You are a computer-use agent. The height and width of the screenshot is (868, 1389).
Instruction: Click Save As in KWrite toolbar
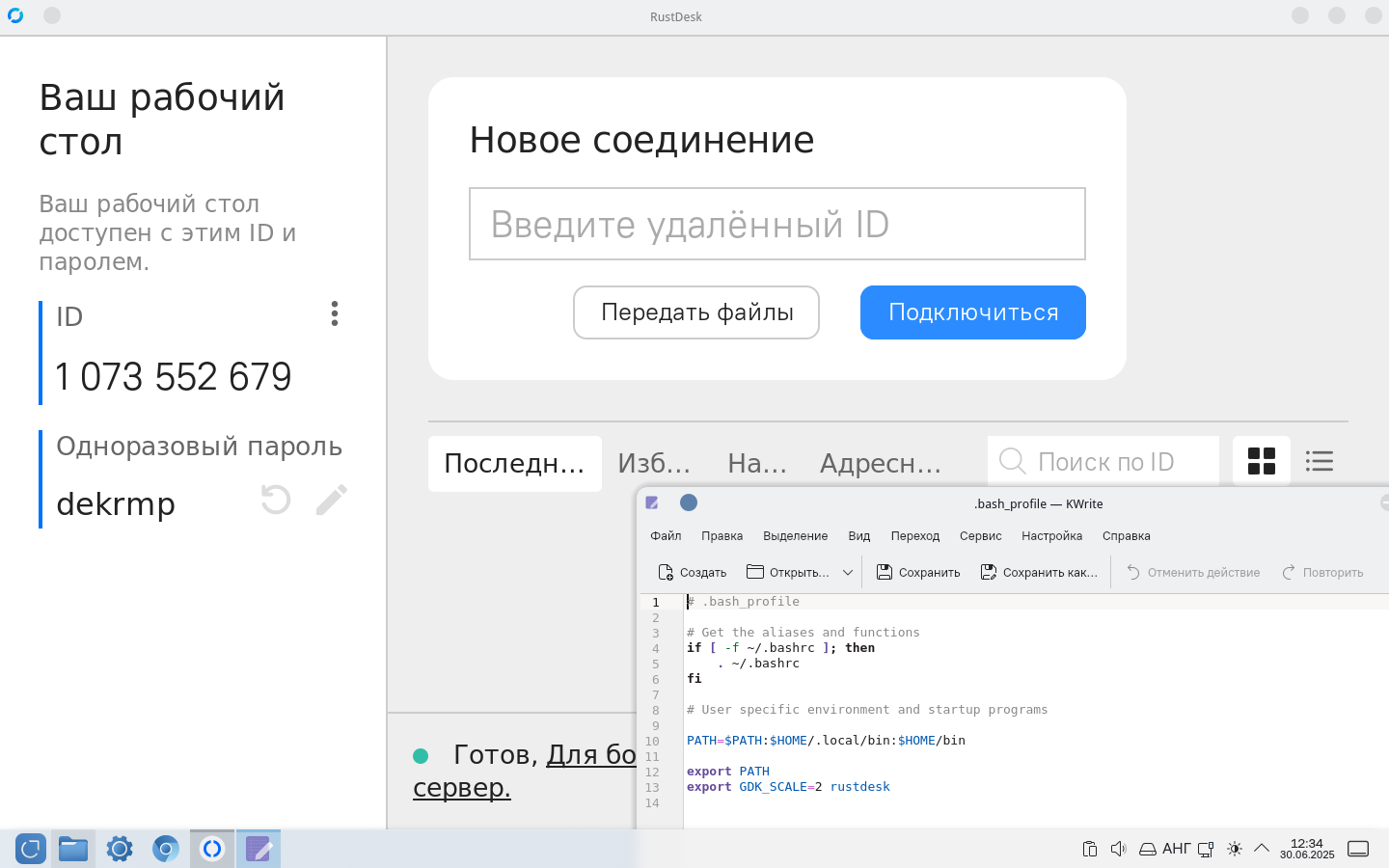1039,572
